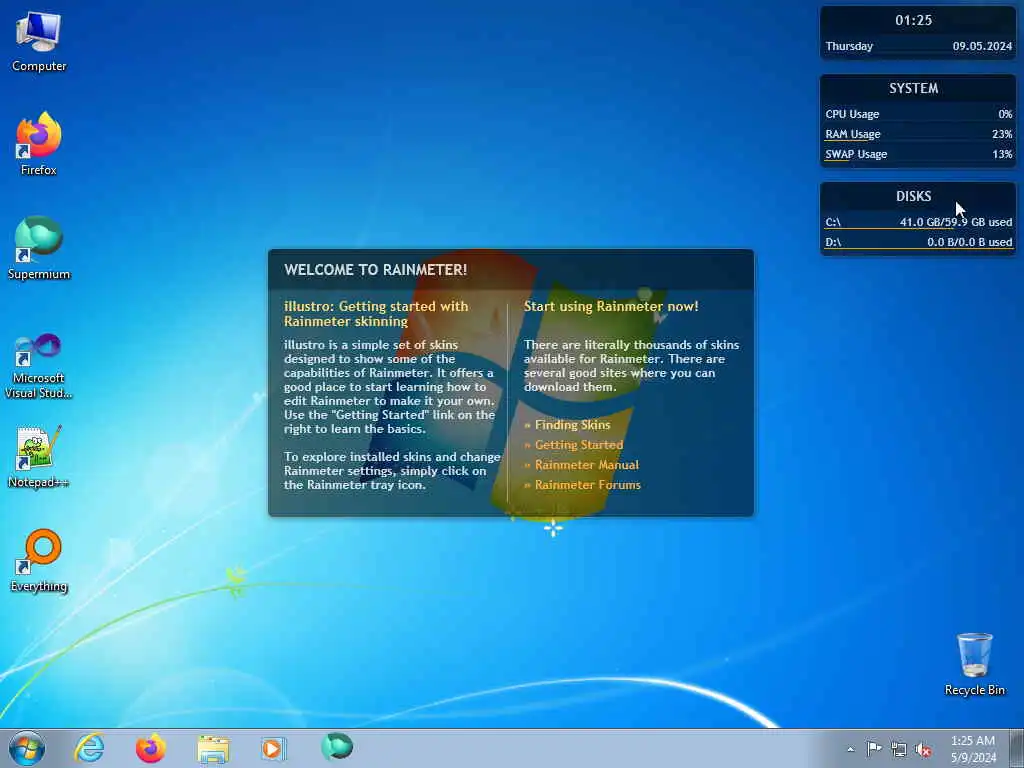Launch Firefox from the taskbar

coord(151,748)
